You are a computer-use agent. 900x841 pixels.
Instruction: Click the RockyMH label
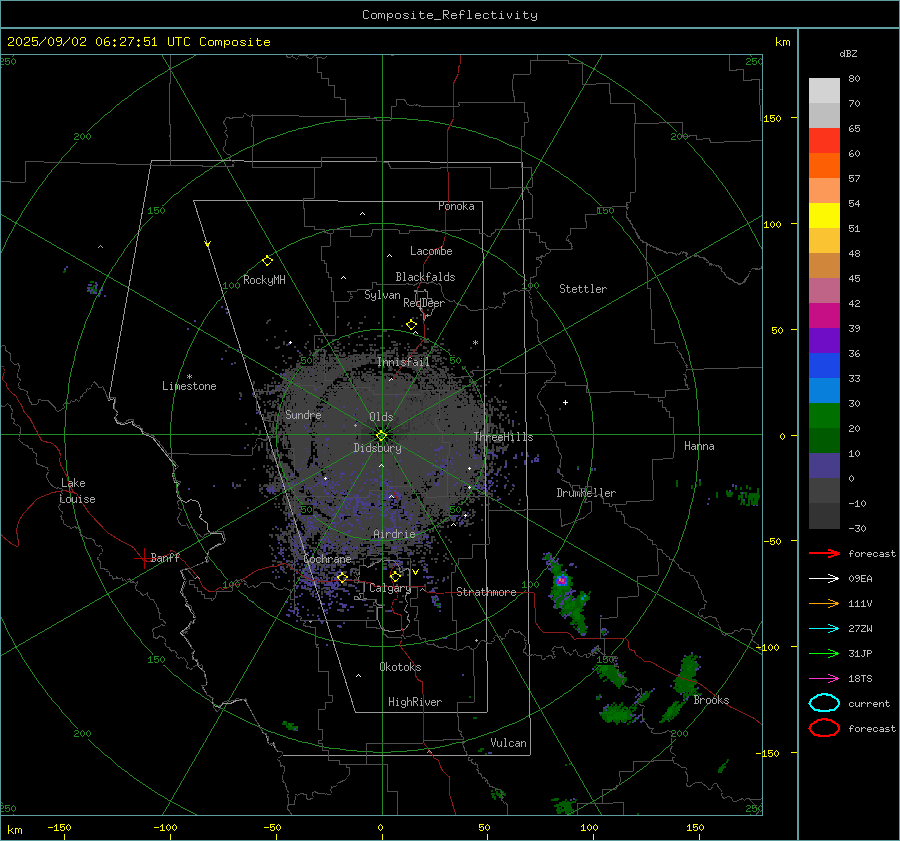[x=264, y=280]
